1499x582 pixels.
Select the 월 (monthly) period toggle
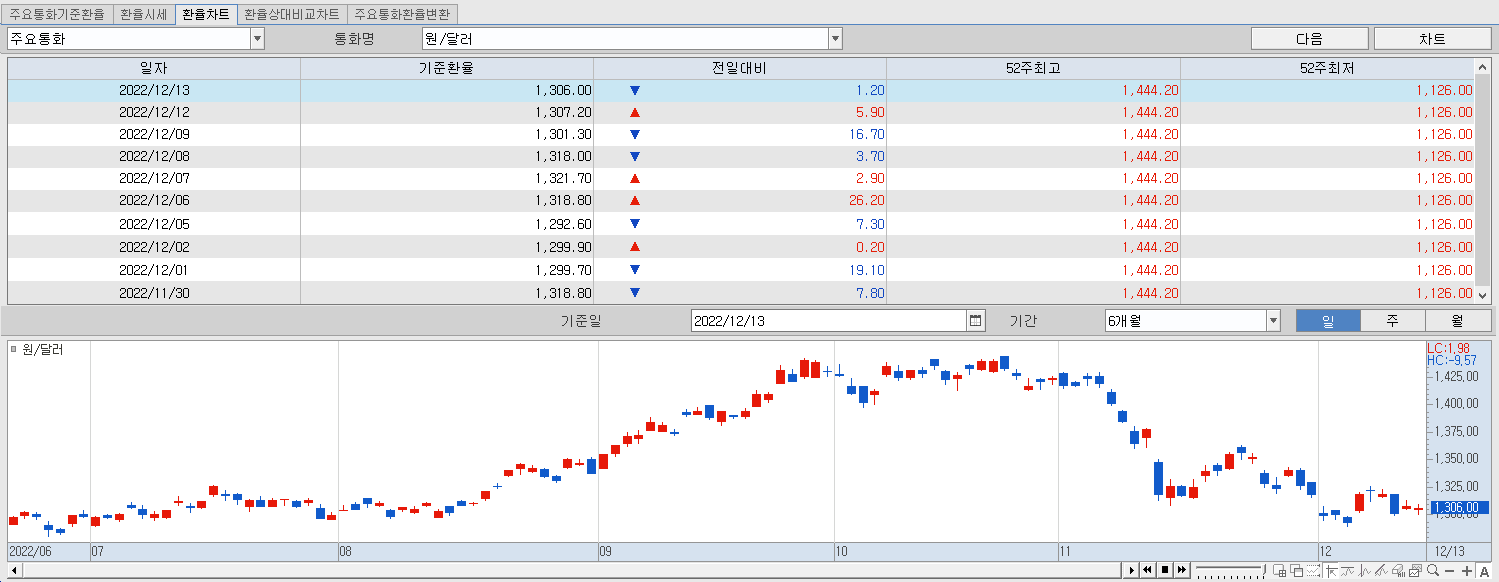pyautogui.click(x=1457, y=321)
